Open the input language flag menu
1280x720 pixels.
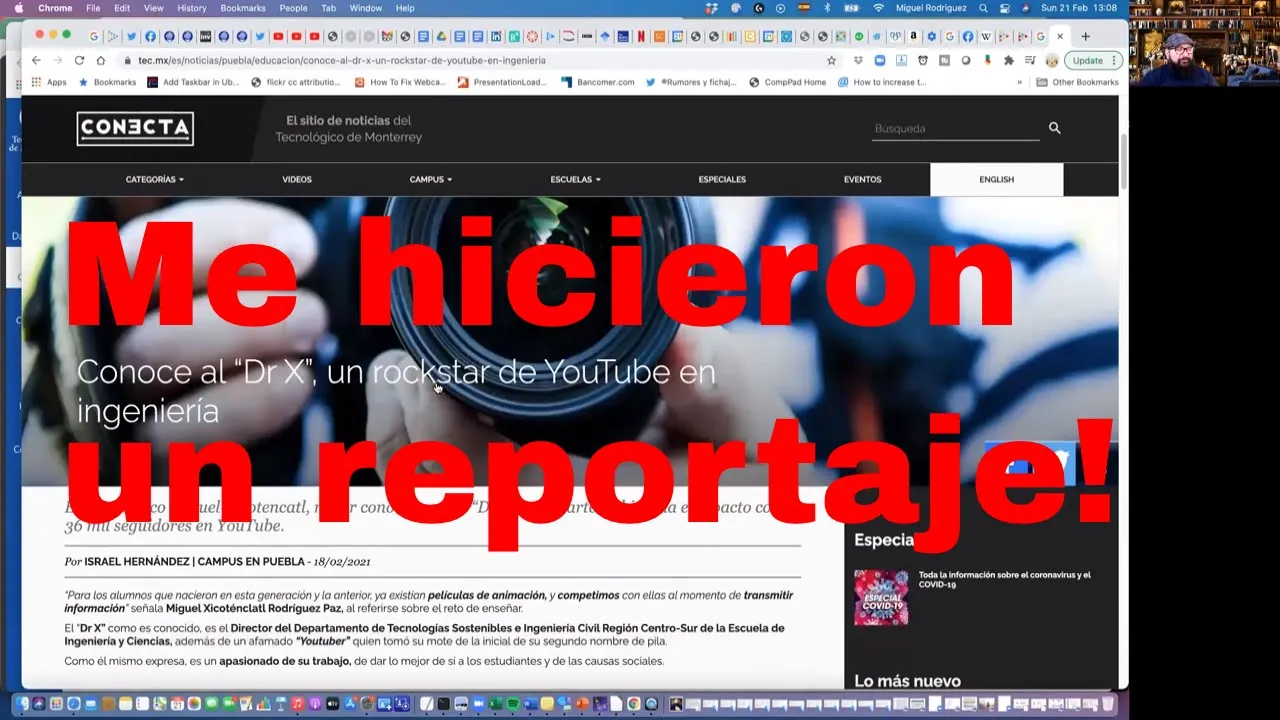point(803,8)
